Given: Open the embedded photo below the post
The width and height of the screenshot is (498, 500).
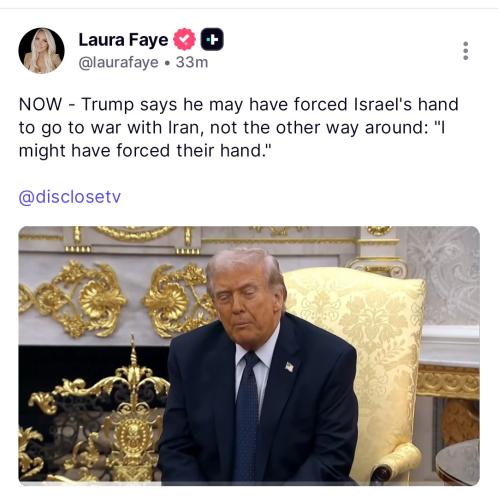Looking at the screenshot, I should coord(249,355).
